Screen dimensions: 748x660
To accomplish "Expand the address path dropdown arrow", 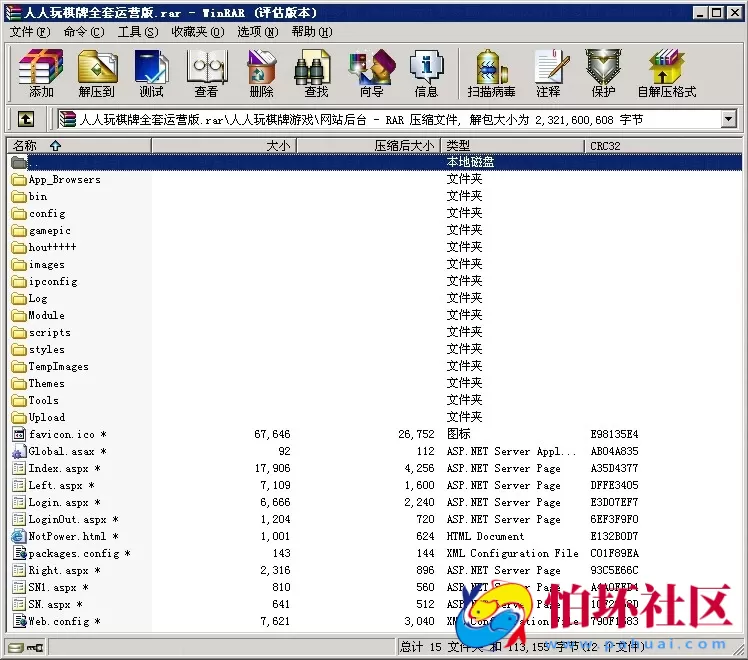I will (x=728, y=119).
